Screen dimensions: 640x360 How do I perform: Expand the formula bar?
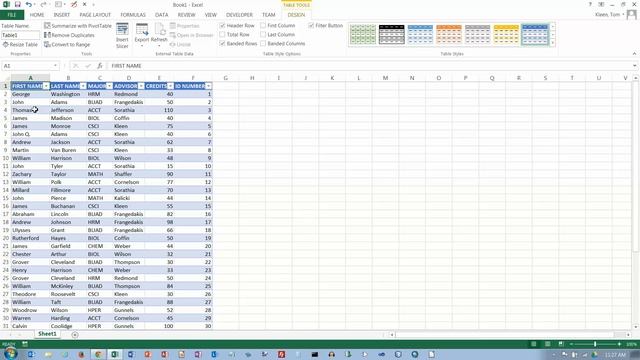[x=635, y=66]
